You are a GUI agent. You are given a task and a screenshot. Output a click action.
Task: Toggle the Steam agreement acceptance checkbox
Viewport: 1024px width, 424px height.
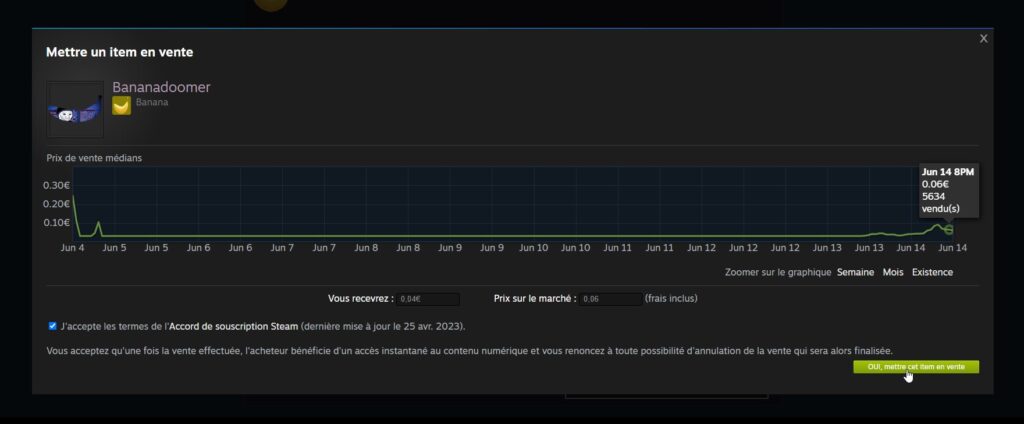click(52, 325)
